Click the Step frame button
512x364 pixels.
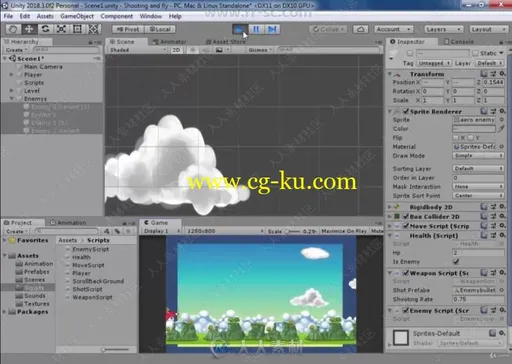[x=272, y=29]
